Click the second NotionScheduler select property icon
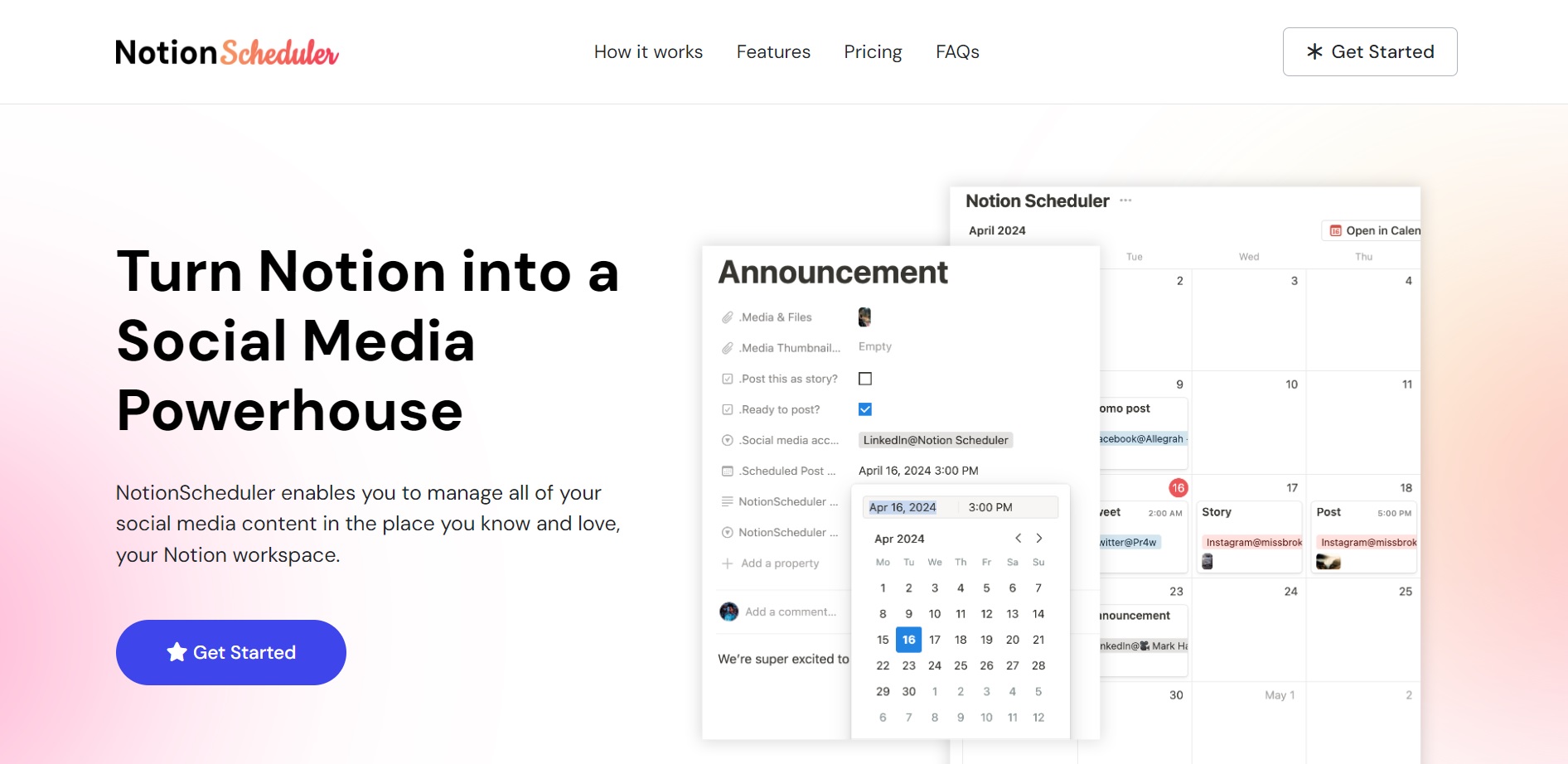1568x764 pixels. click(x=727, y=532)
